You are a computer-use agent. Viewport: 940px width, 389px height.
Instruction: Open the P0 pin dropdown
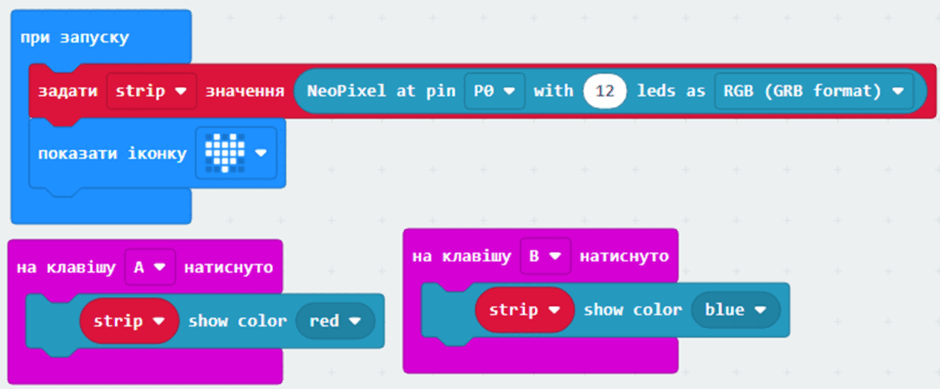tap(495, 92)
